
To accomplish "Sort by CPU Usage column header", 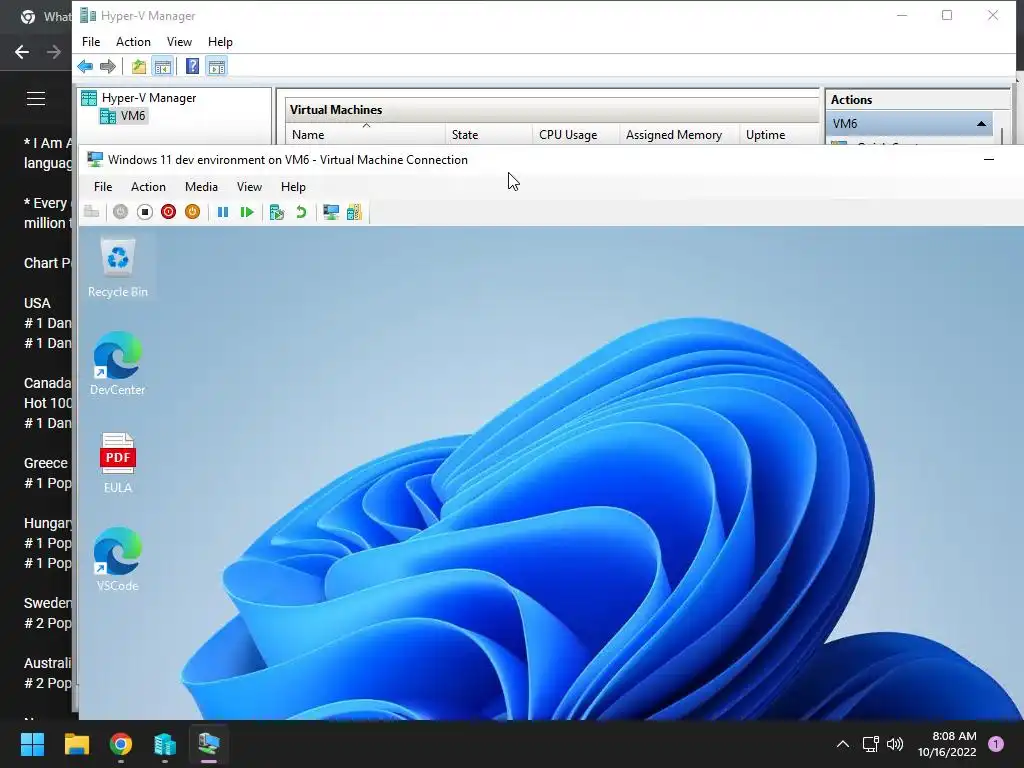I will point(575,135).
